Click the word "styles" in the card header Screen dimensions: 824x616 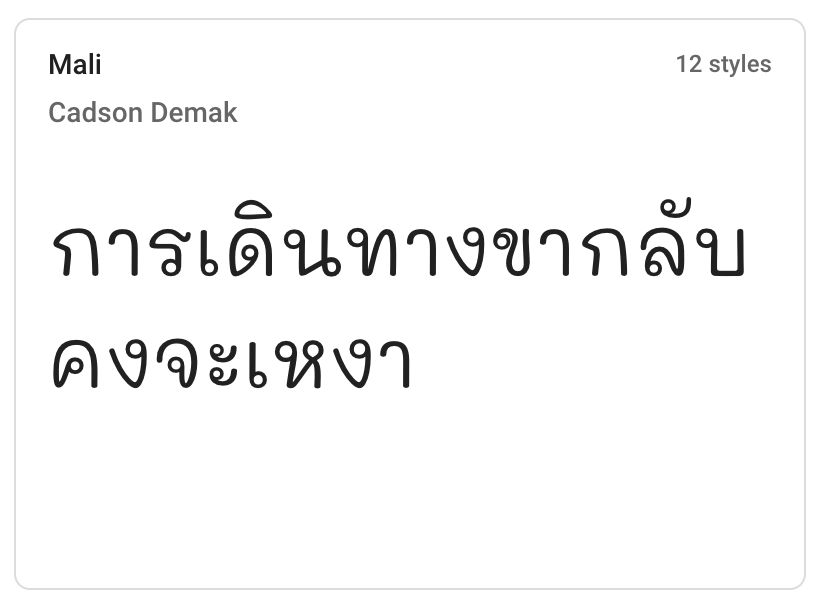[740, 65]
